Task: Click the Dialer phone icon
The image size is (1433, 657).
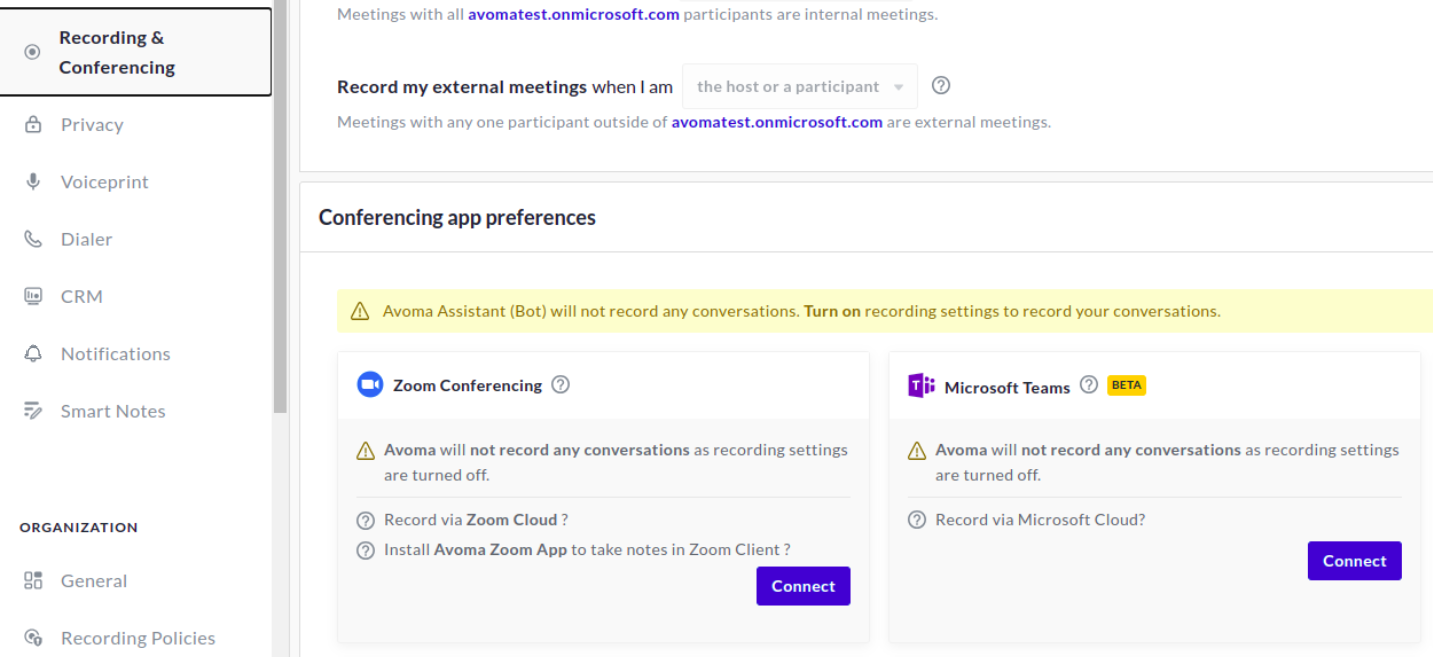Action: 33,239
